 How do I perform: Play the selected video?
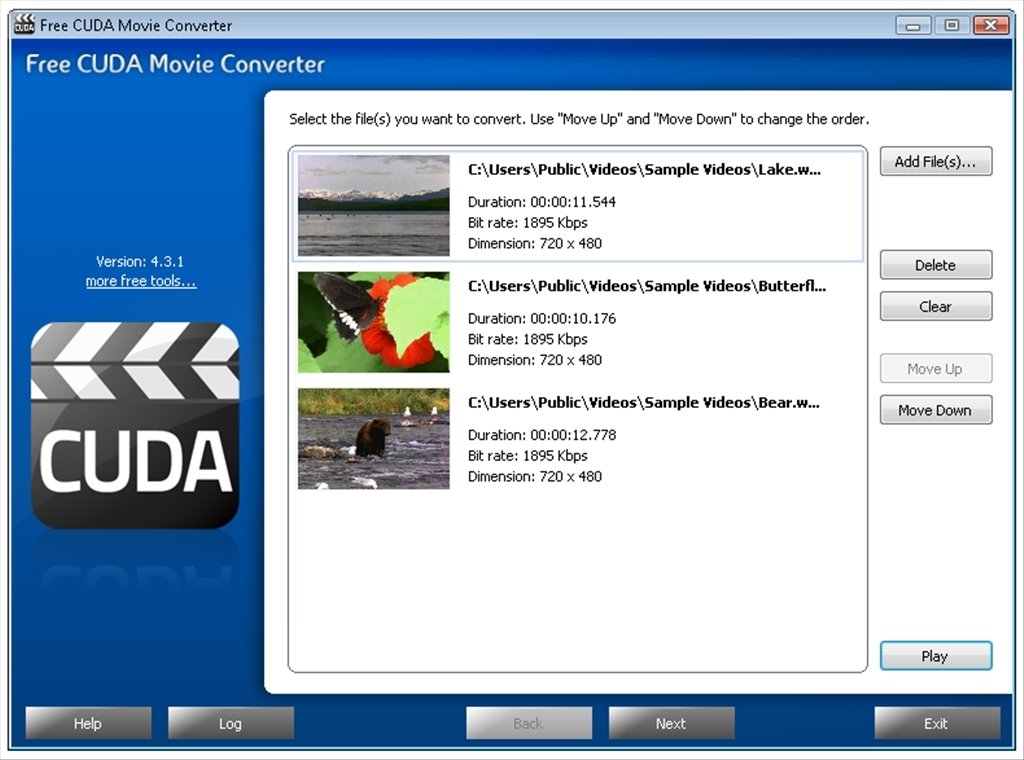(936, 656)
